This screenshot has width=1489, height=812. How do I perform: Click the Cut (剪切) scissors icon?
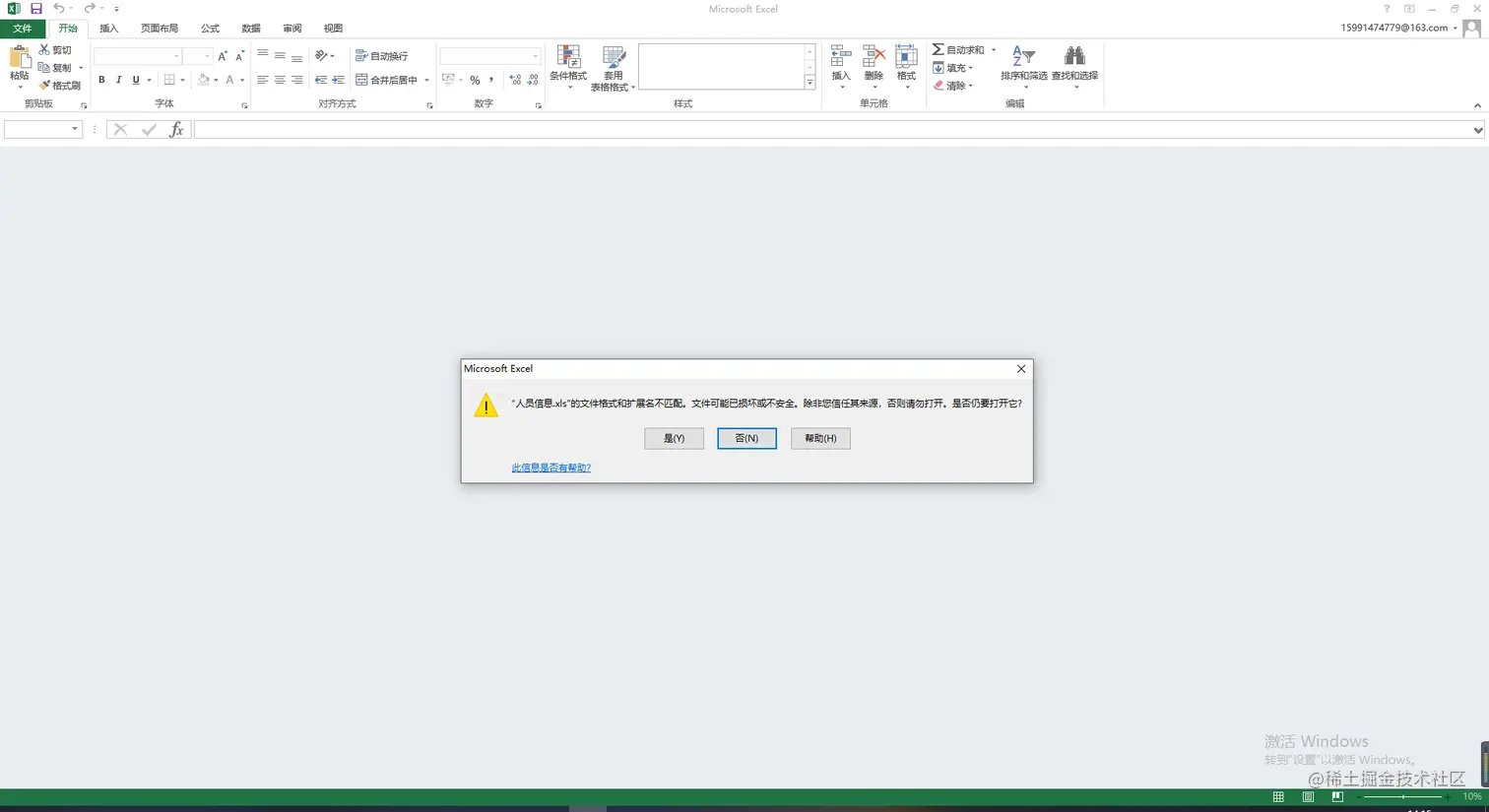tap(44, 49)
